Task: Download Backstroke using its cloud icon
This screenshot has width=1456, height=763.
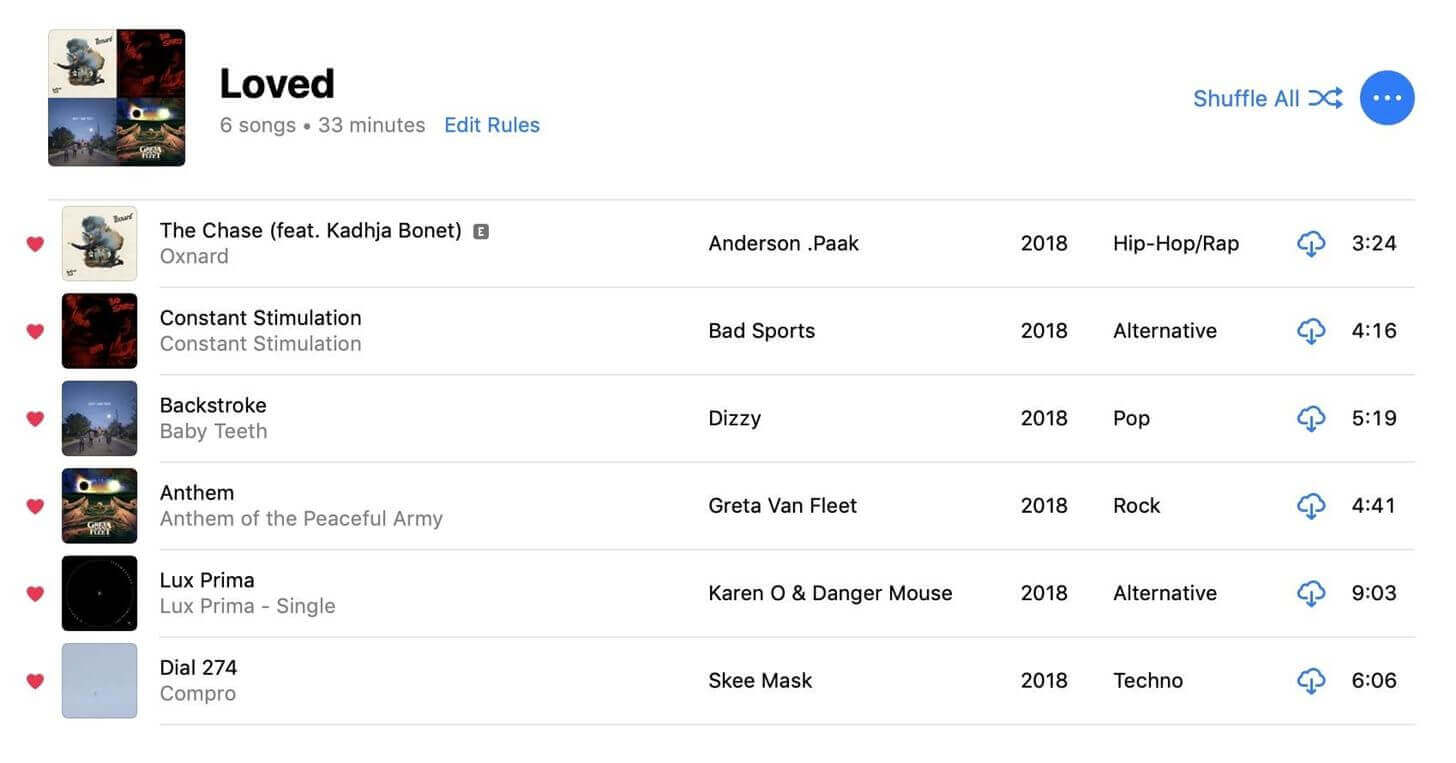Action: [1310, 418]
